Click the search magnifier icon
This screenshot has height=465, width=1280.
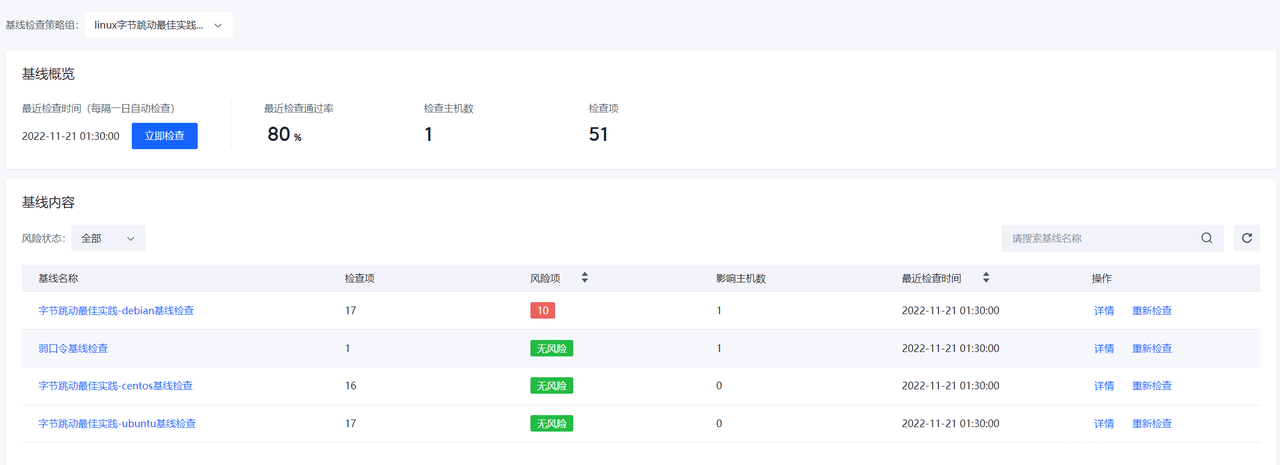point(1207,238)
